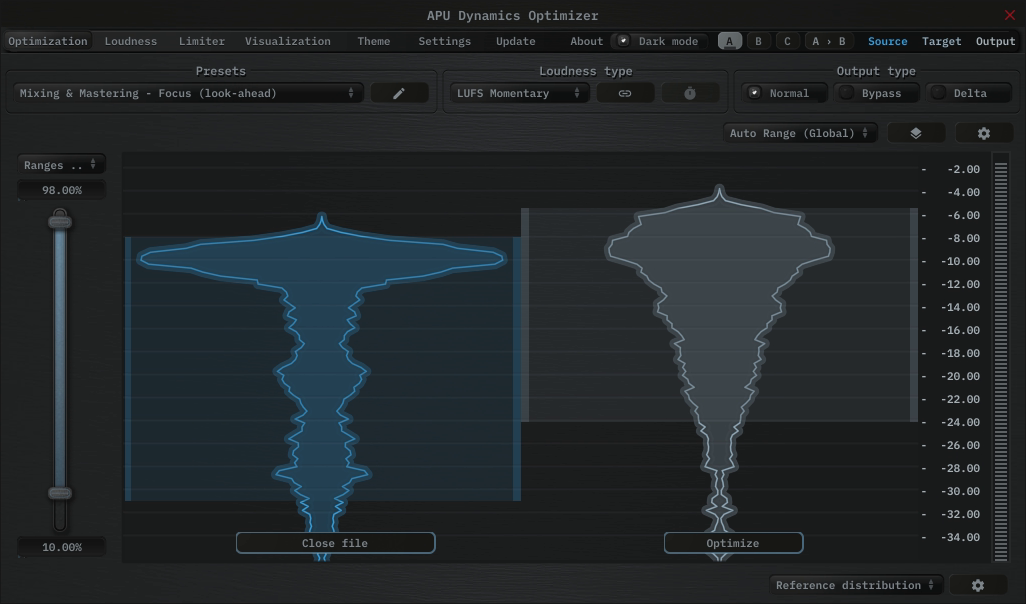Click the upper range slider handle
The image size is (1026, 604).
[x=61, y=221]
